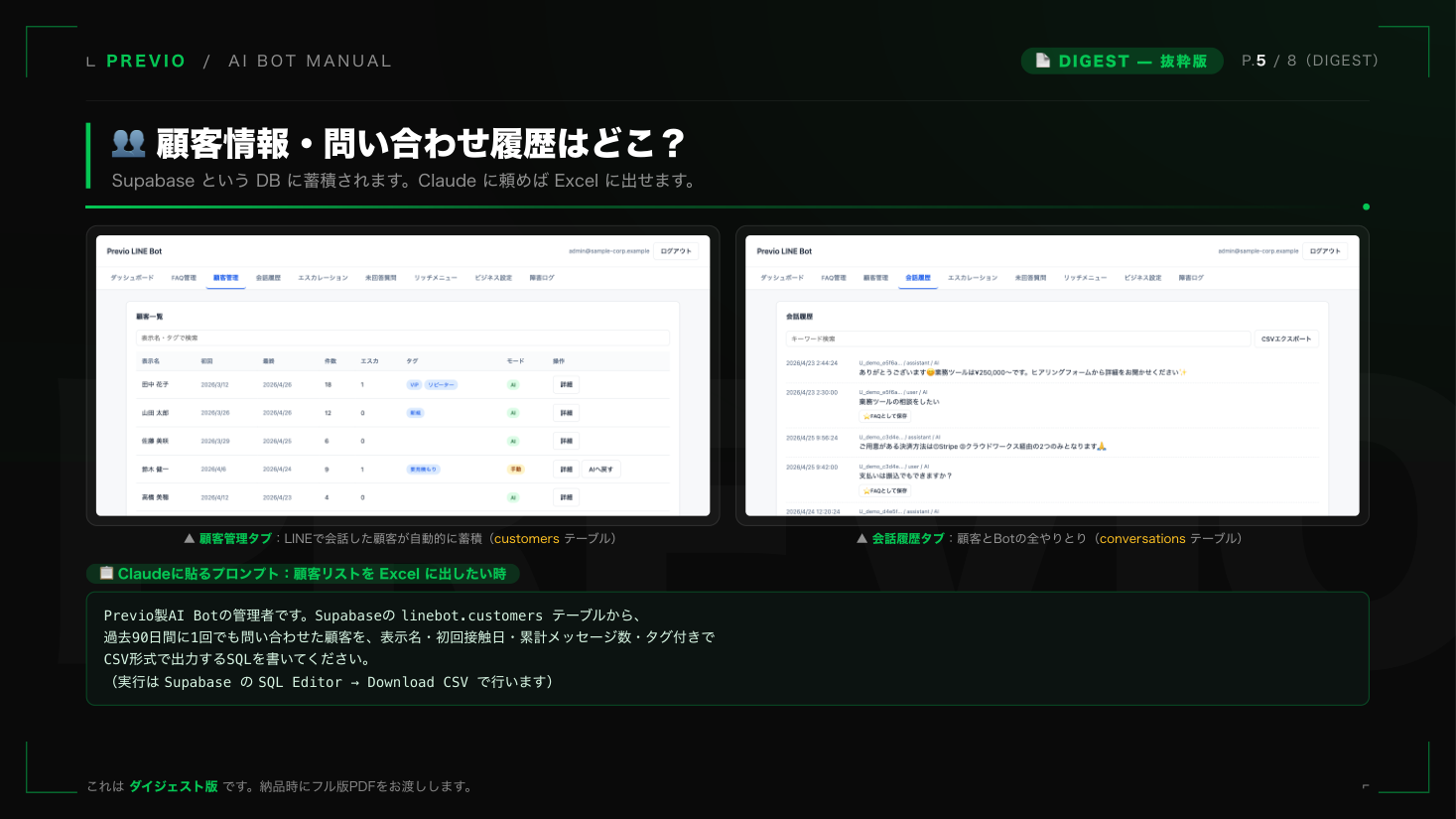Click the キーワード検索 input field
Viewport: 1456px width, 819px height.
1018,339
